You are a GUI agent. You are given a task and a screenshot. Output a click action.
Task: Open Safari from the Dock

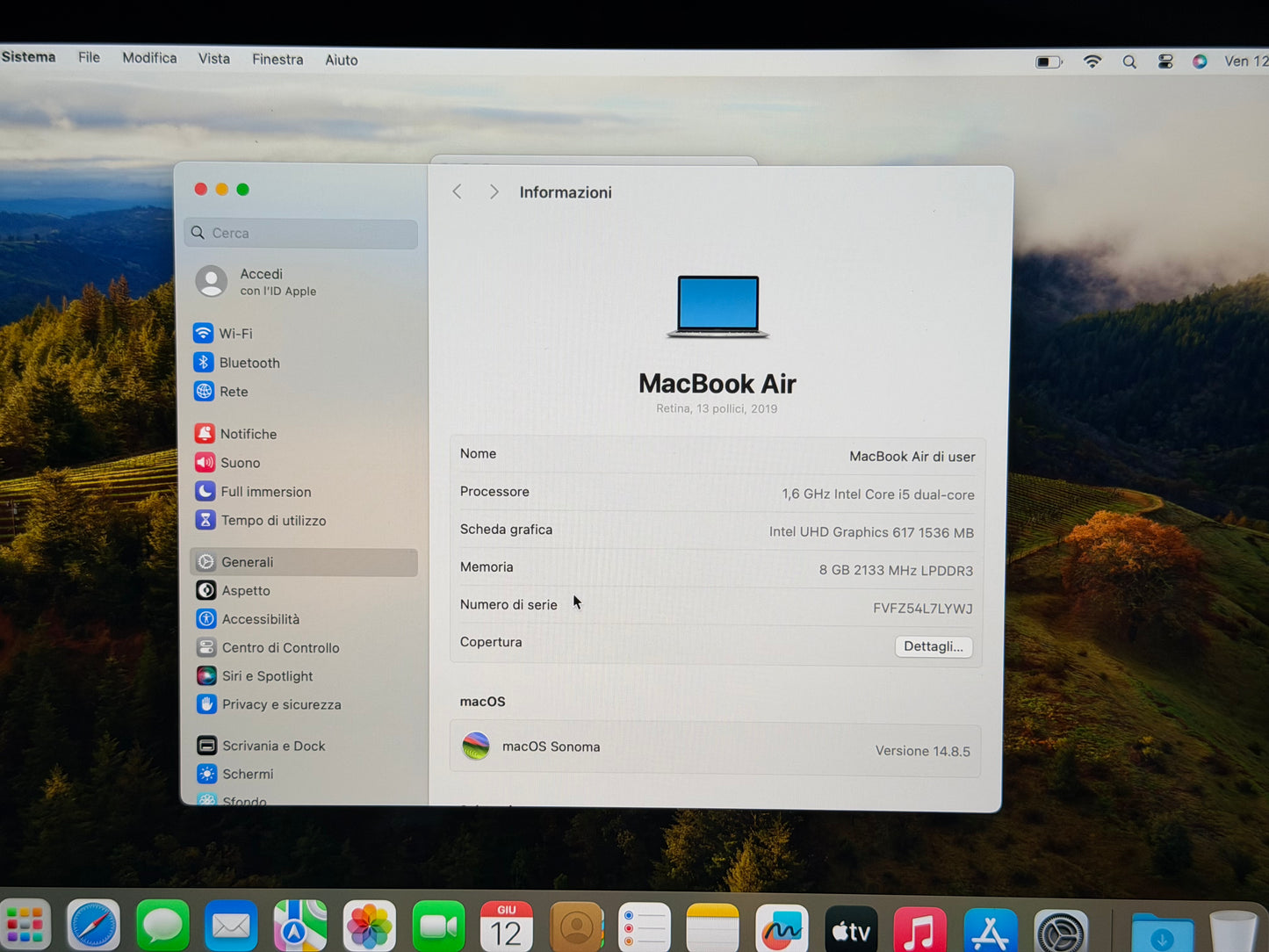coord(93,926)
